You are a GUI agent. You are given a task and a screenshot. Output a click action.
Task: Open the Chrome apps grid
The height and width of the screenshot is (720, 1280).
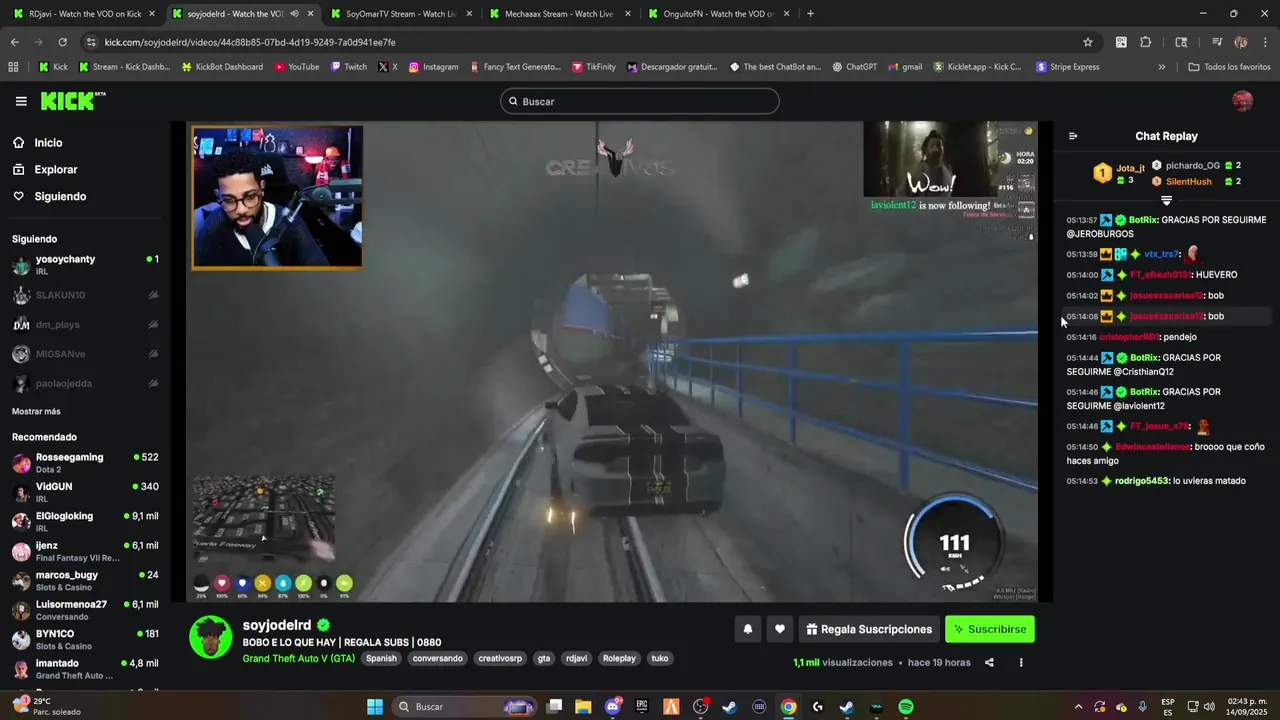tap(13, 67)
